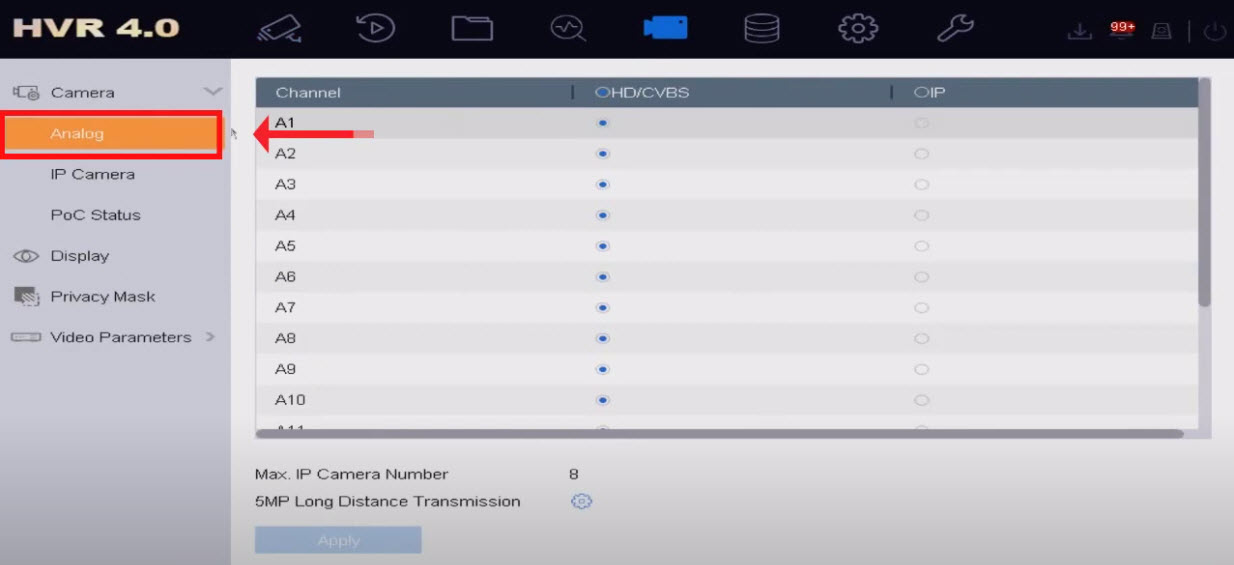1234x565 pixels.
Task: Open the Live View camera icon
Action: pos(280,28)
